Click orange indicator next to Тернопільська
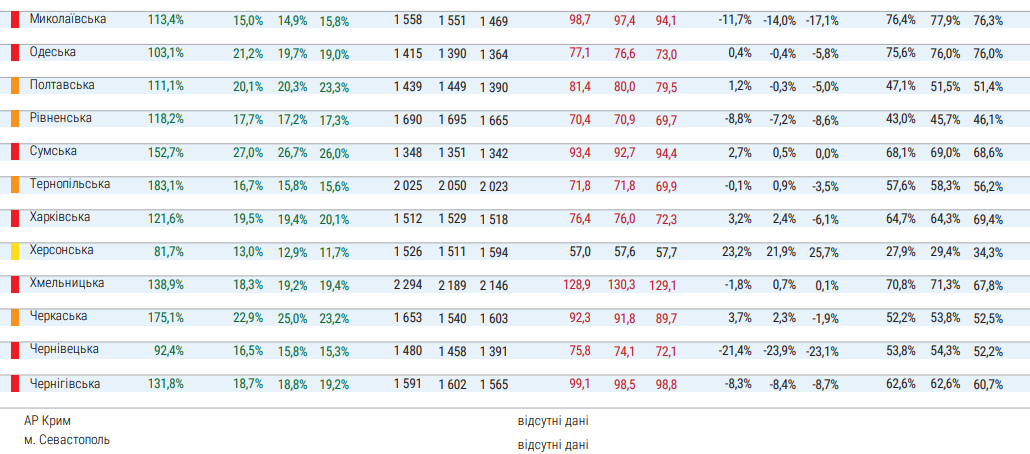 [15, 185]
